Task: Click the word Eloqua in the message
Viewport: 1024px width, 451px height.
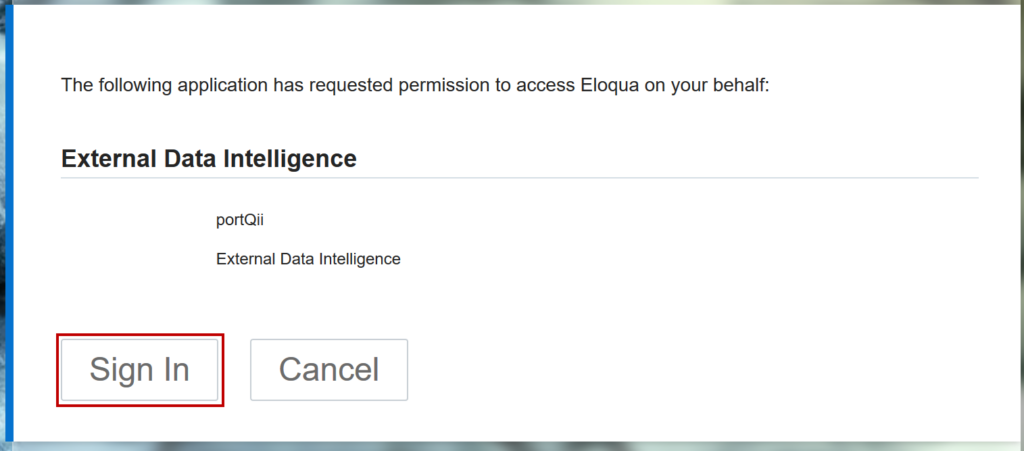Action: pos(606,85)
